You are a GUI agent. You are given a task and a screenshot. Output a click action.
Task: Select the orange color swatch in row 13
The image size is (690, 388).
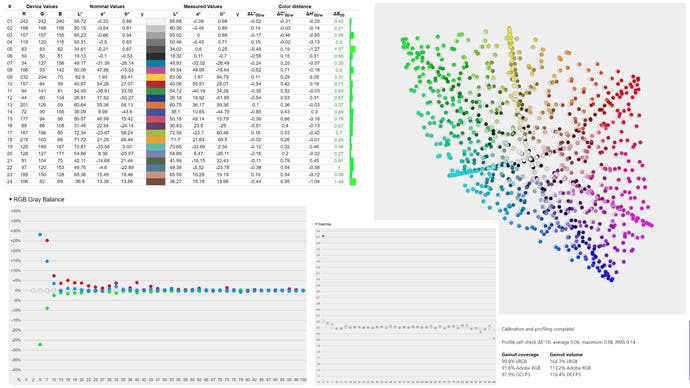(155, 105)
